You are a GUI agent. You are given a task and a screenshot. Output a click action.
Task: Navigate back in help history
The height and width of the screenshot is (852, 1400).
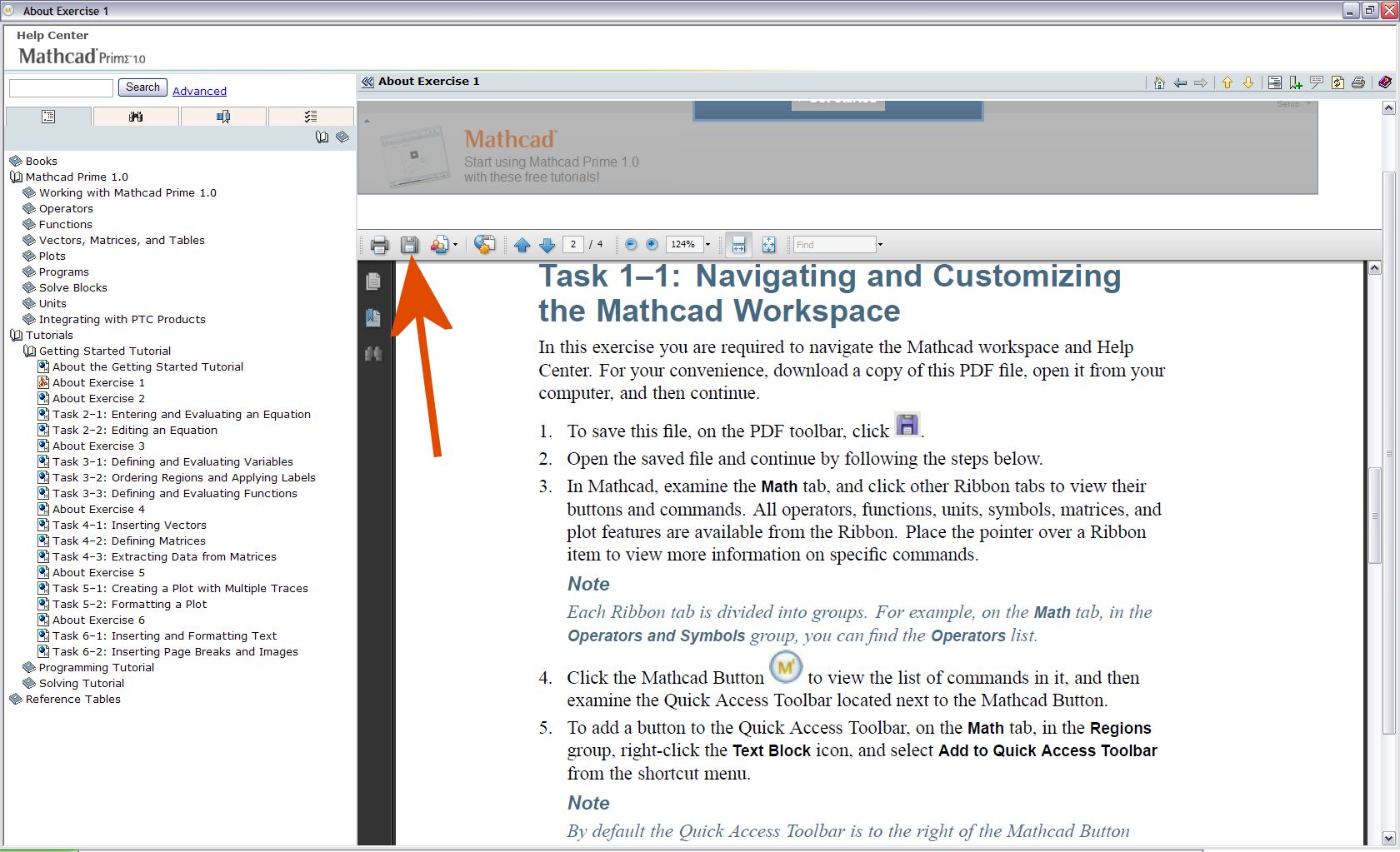[1180, 82]
